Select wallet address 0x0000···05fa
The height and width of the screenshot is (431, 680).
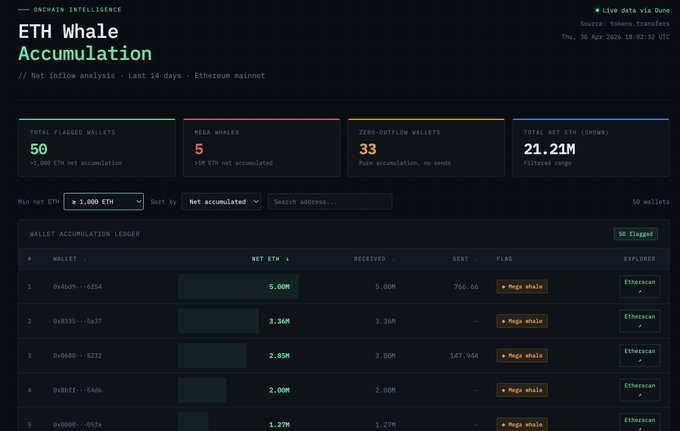pyautogui.click(x=77, y=424)
